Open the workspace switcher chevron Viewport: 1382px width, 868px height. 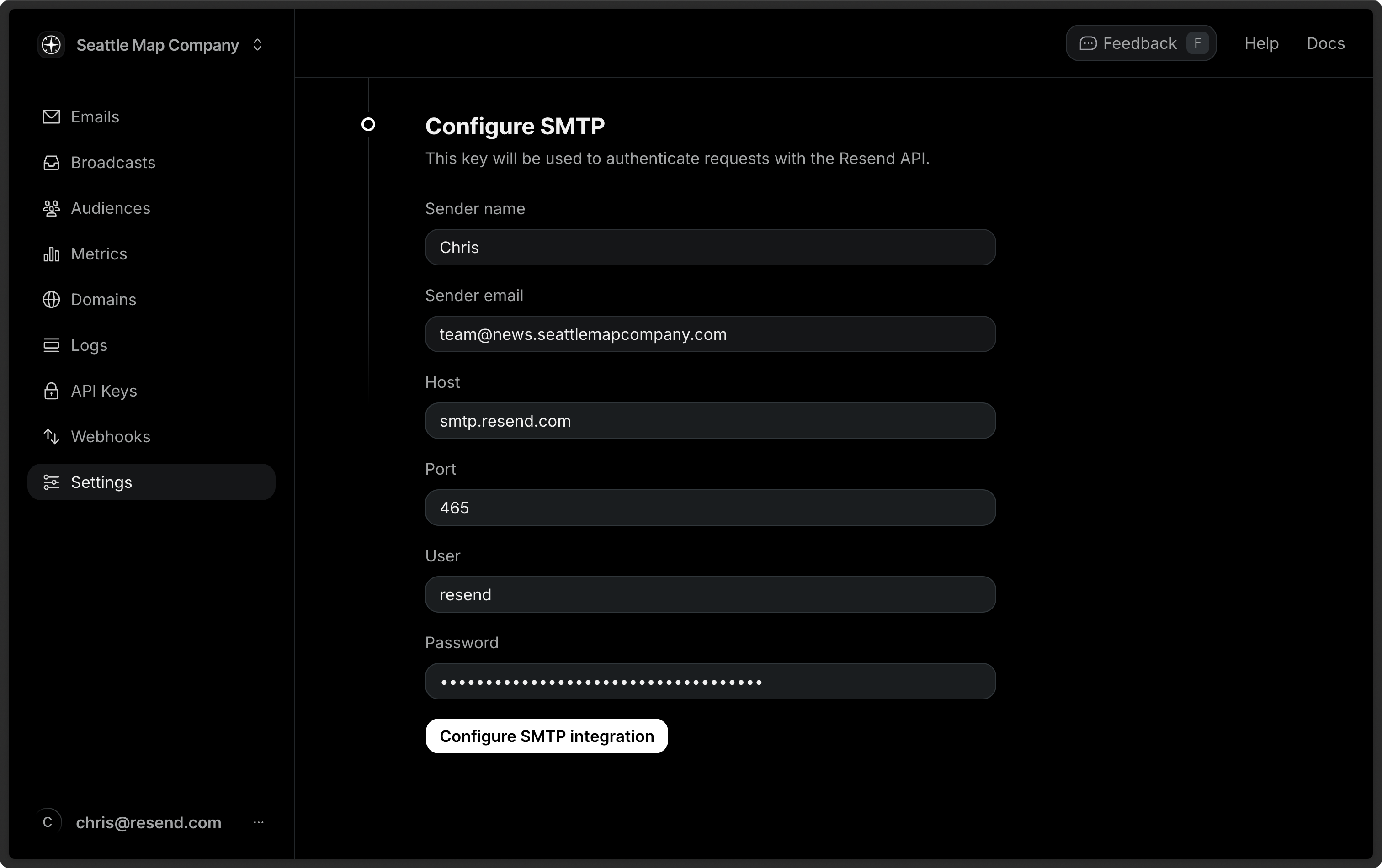coord(258,45)
